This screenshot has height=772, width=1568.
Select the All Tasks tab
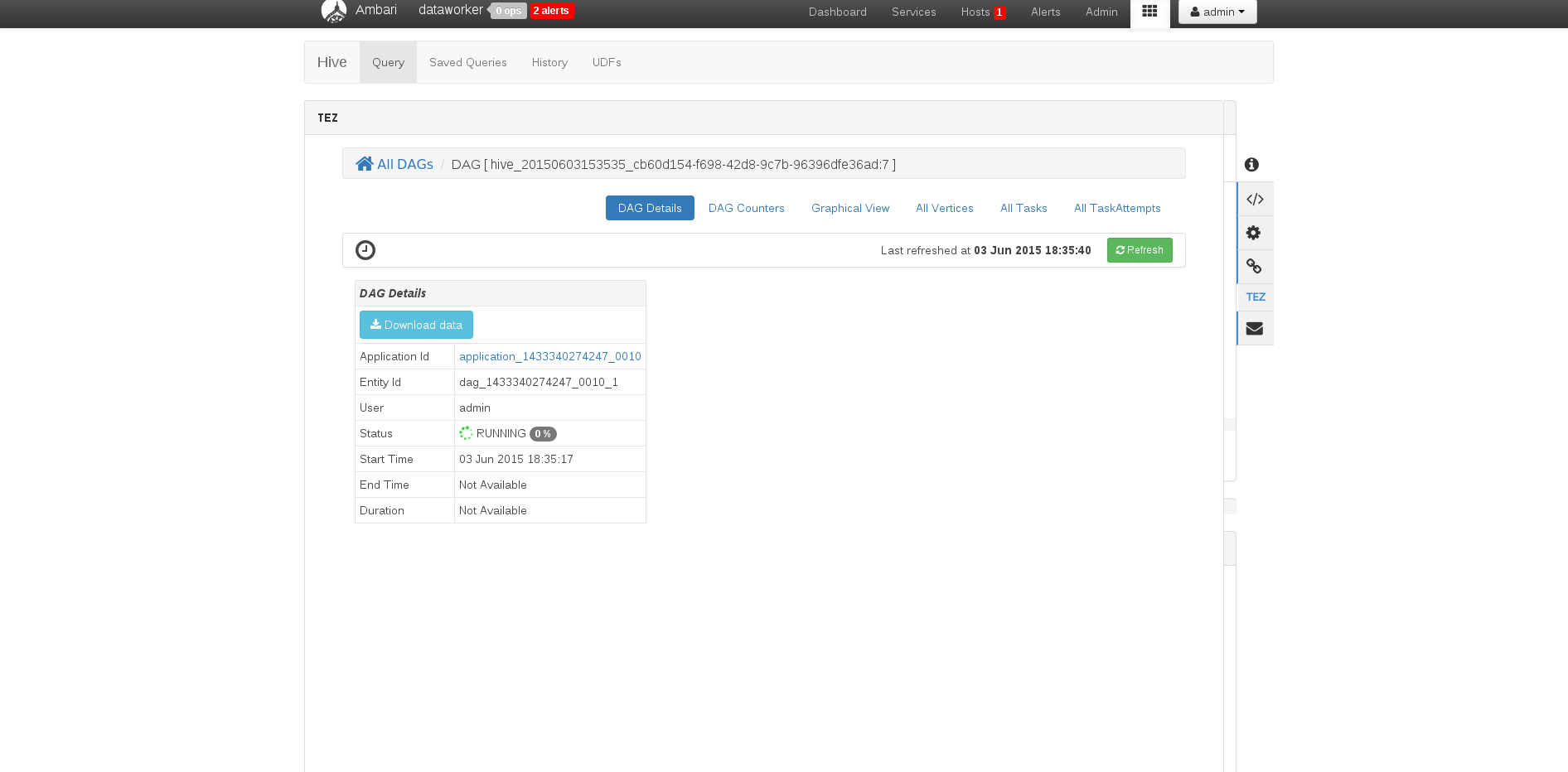point(1024,208)
